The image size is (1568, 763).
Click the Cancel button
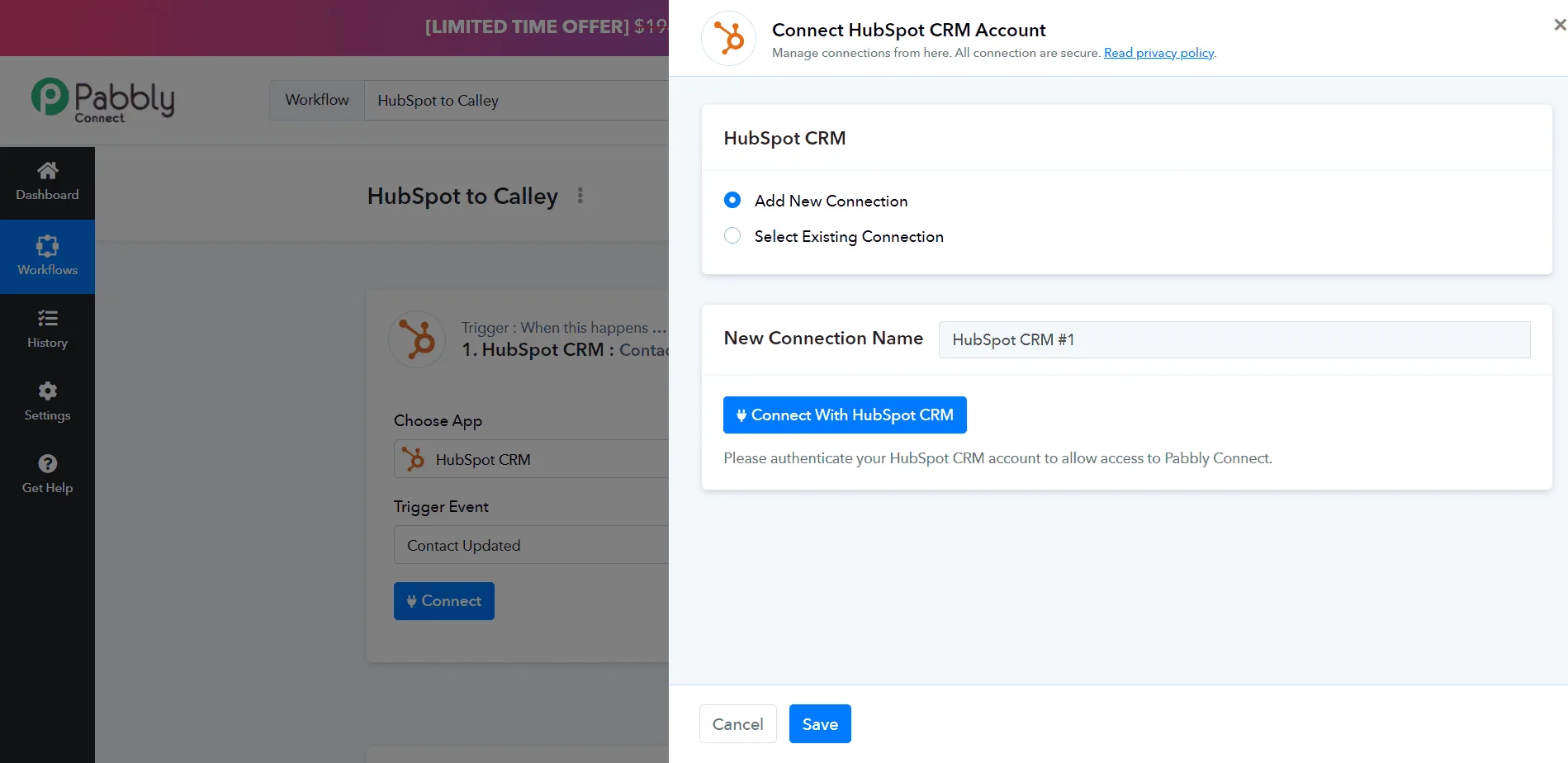tap(737, 724)
